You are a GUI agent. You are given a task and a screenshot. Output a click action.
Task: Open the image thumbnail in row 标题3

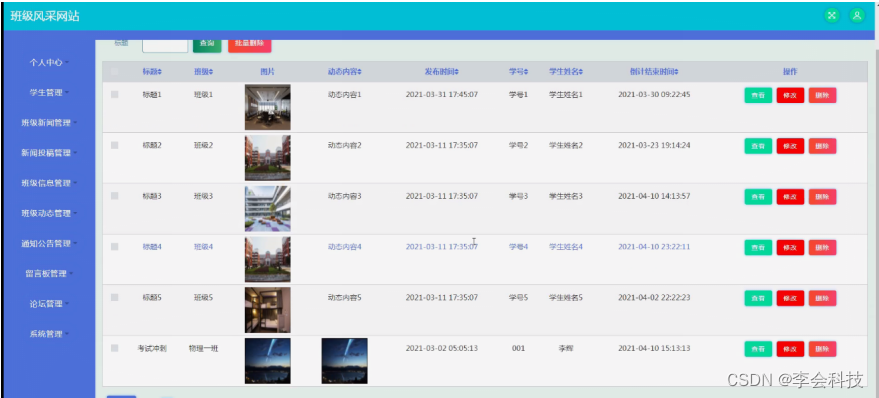click(267, 209)
